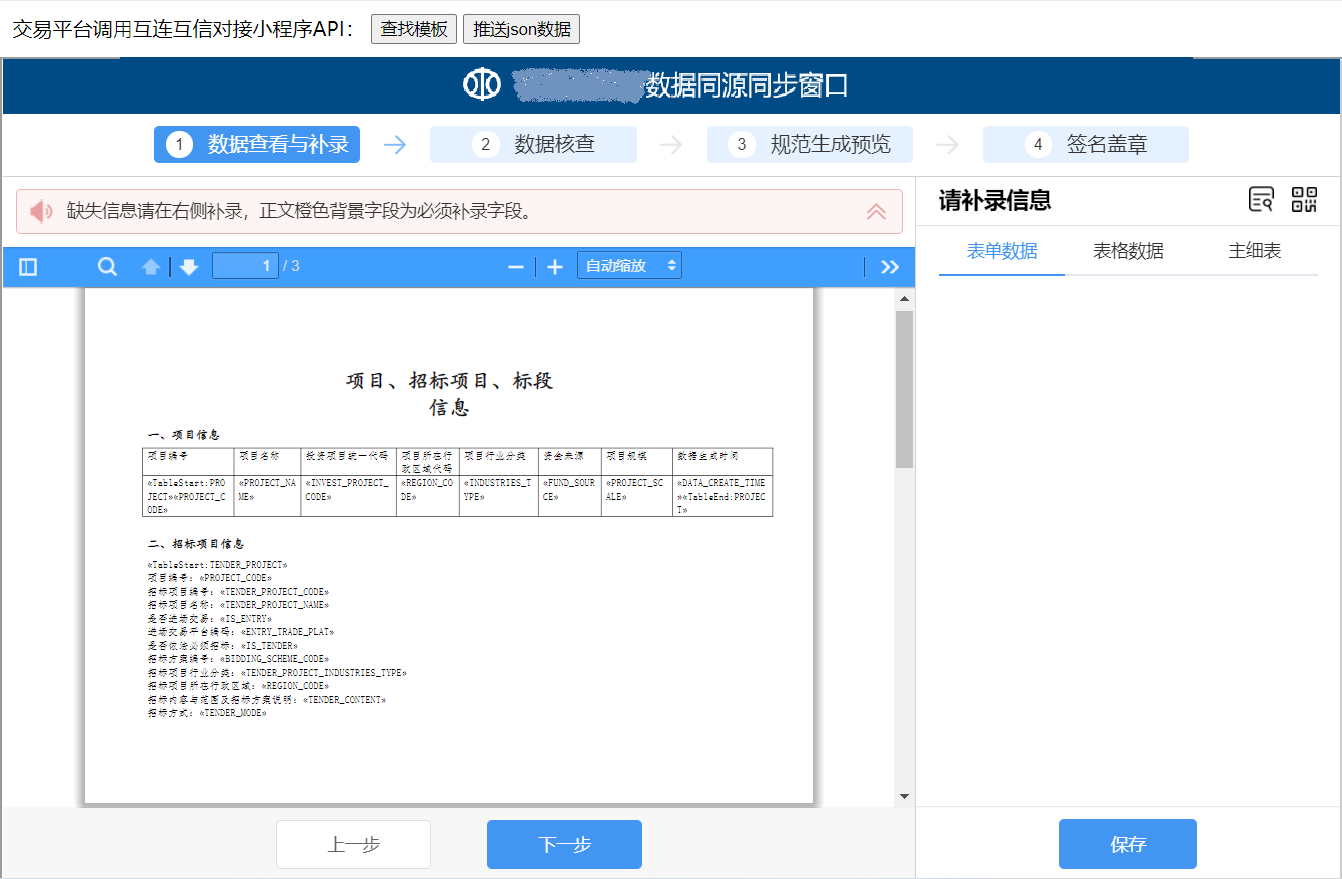The height and width of the screenshot is (879, 1342).
Task: Open the QR code icon
Action: pos(1304,200)
